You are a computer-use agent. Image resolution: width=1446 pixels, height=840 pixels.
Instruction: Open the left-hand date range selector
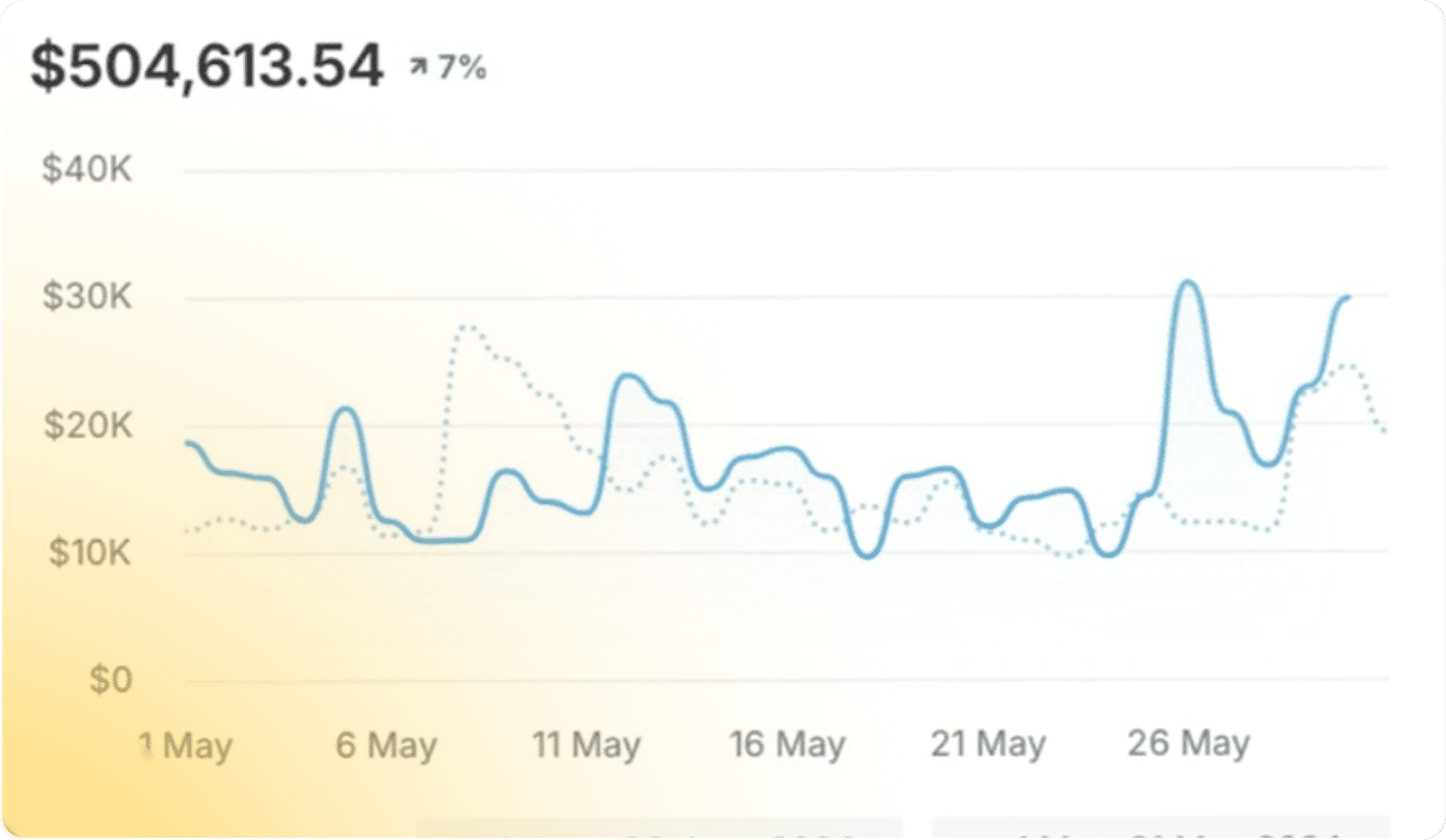click(659, 828)
